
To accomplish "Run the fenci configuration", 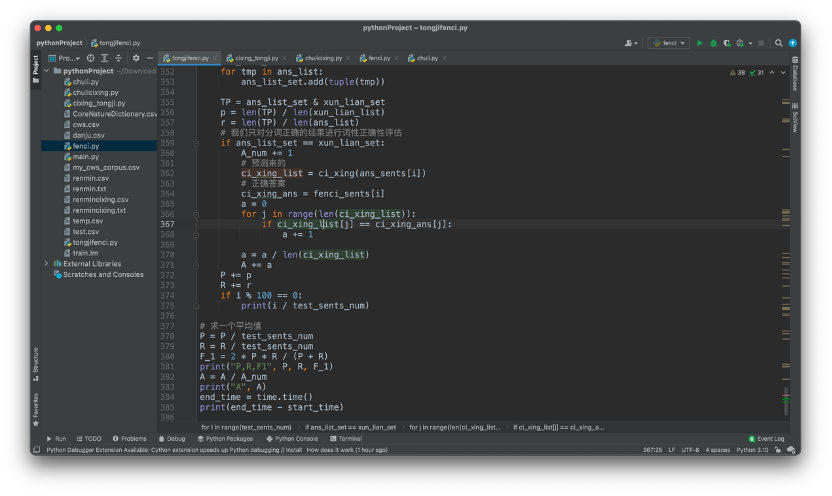I will coord(699,43).
